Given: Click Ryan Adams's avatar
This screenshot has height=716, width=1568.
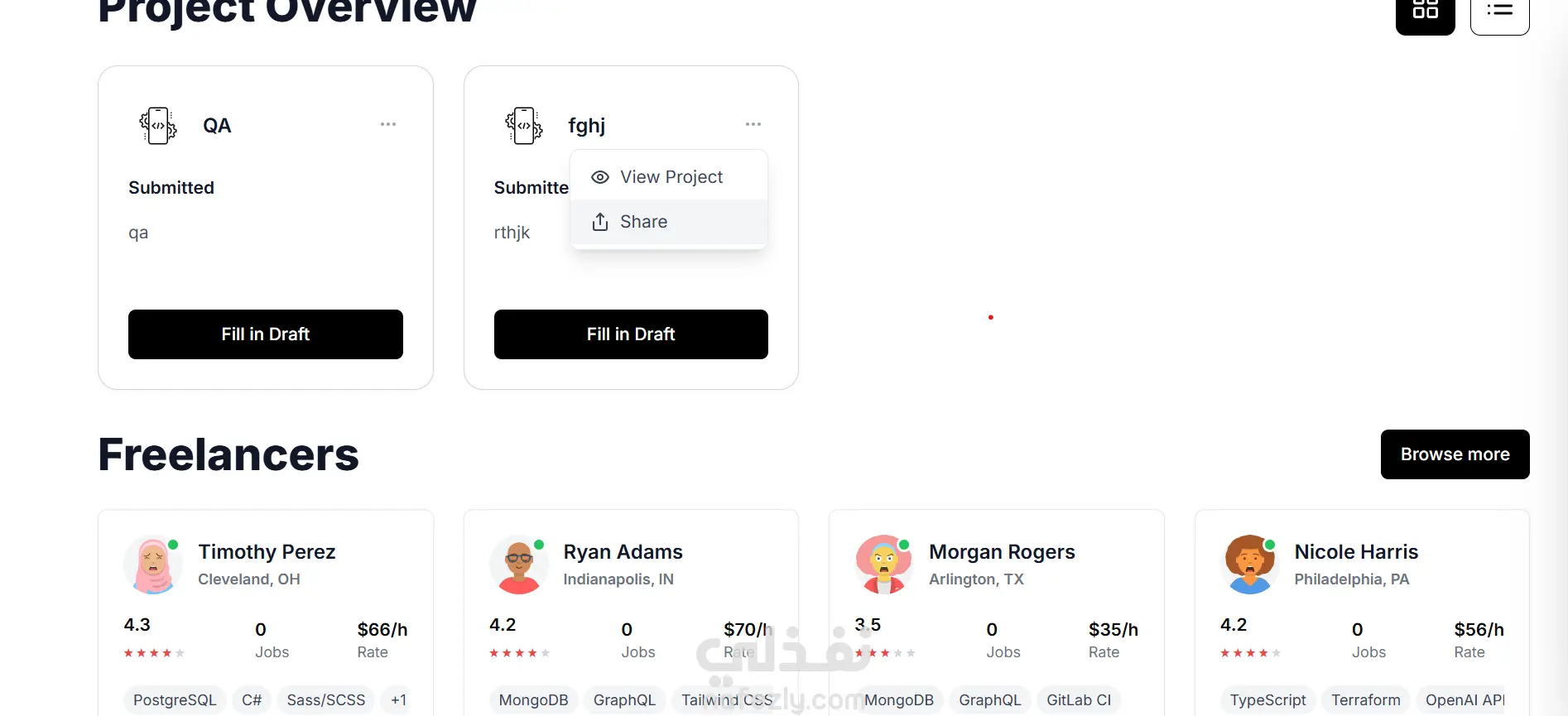Looking at the screenshot, I should coord(519,565).
